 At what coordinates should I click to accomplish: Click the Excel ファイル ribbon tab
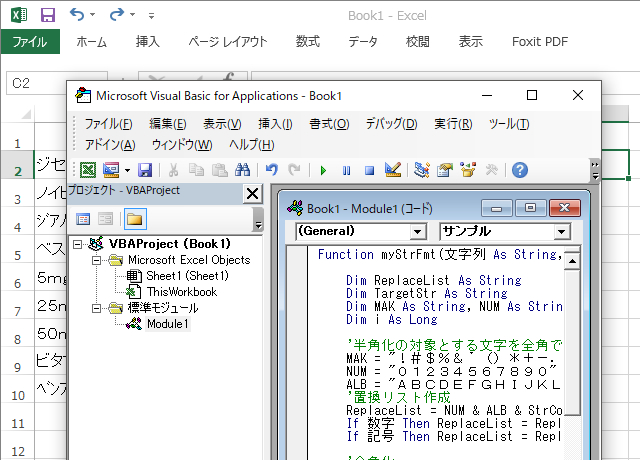coord(29,41)
